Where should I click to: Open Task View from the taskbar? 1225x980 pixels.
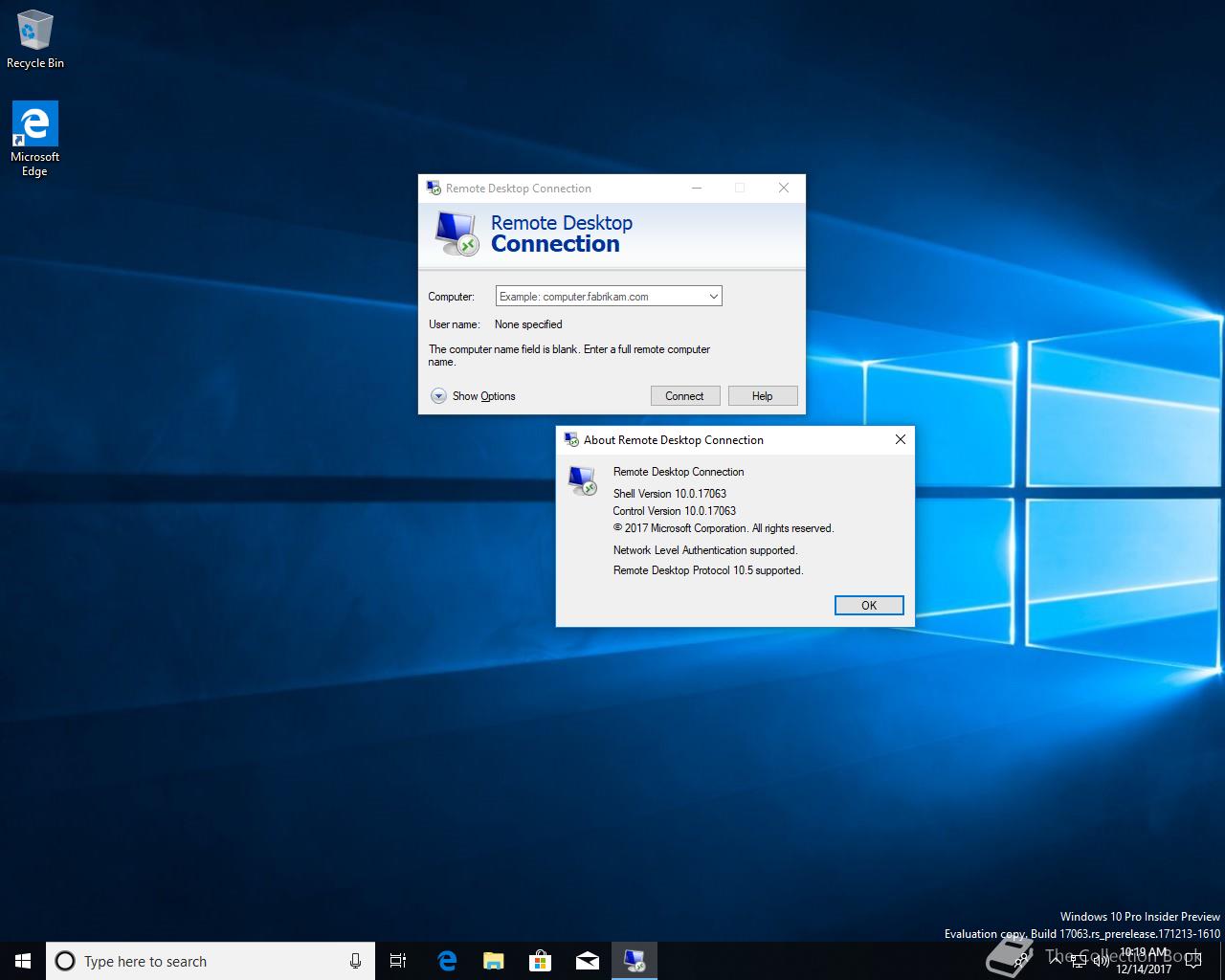pos(398,961)
